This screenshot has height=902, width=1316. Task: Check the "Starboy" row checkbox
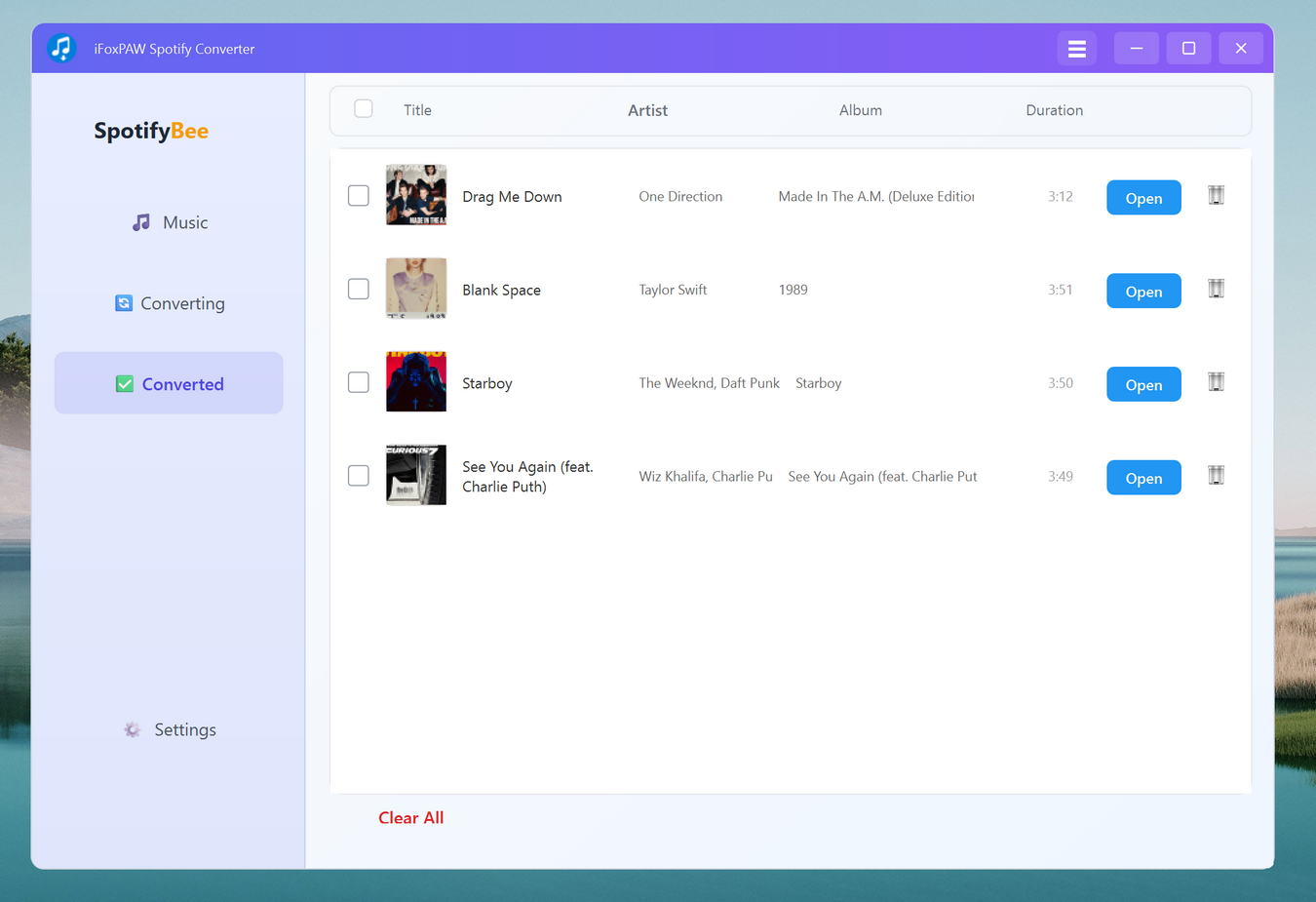click(x=358, y=382)
